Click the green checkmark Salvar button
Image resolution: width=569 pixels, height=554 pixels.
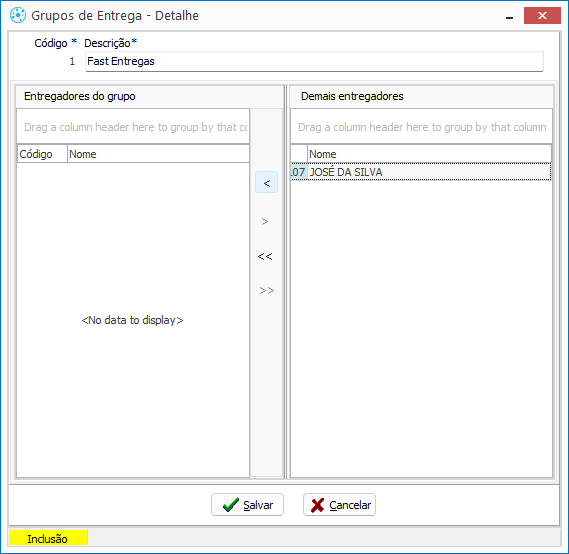247,505
